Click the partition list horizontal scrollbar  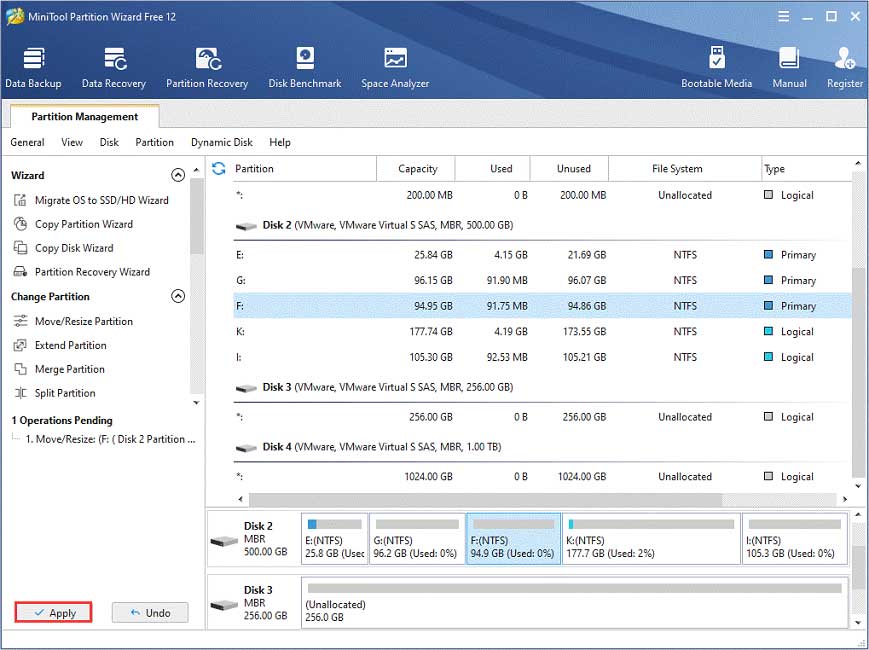pyautogui.click(x=486, y=499)
